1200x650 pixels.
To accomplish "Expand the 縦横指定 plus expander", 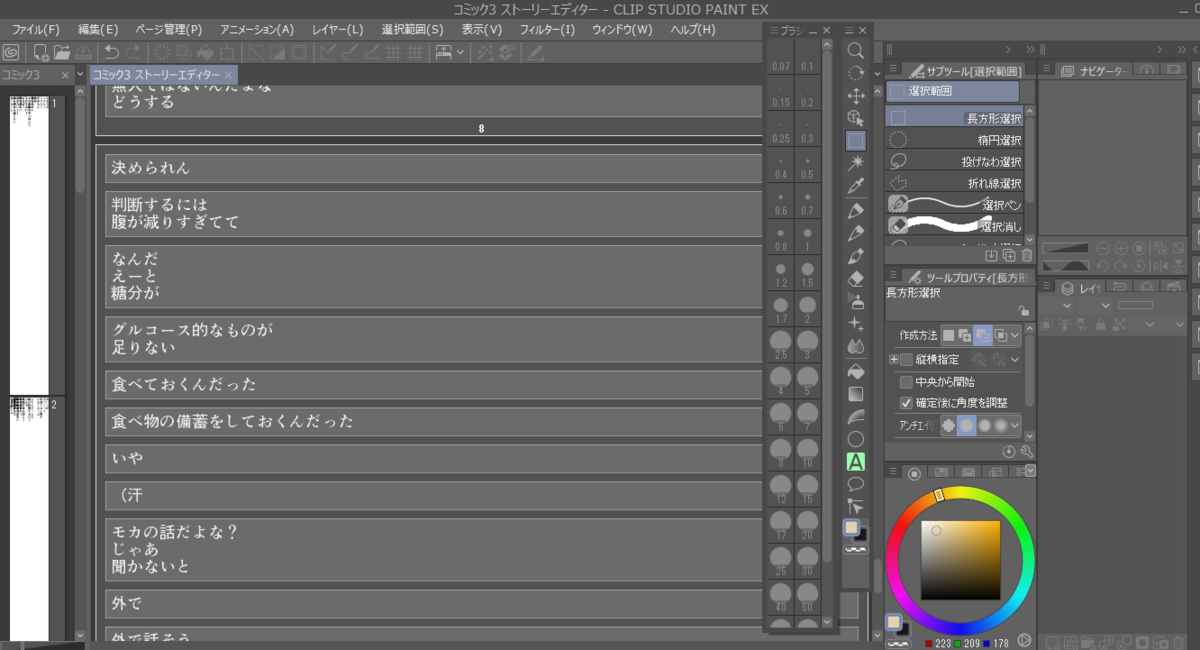I will click(894, 360).
